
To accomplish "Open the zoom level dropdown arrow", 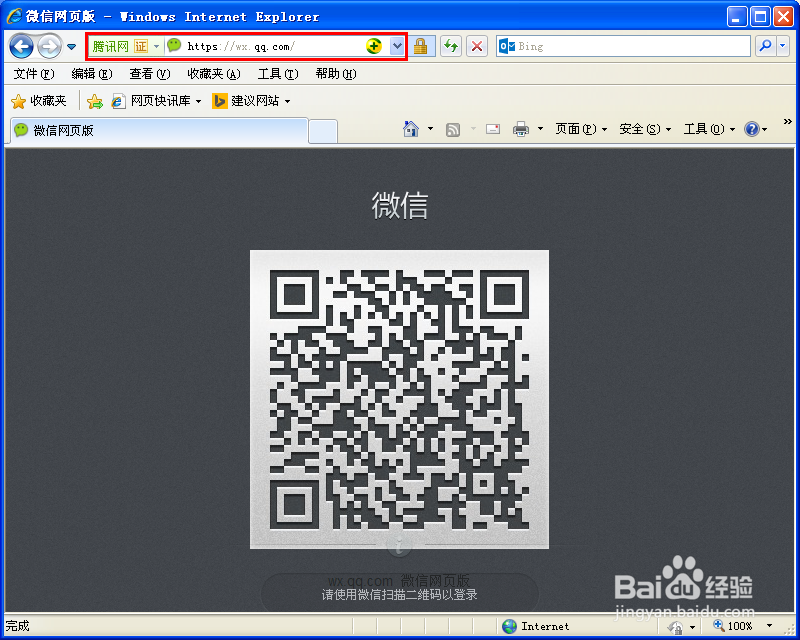I will [x=769, y=626].
